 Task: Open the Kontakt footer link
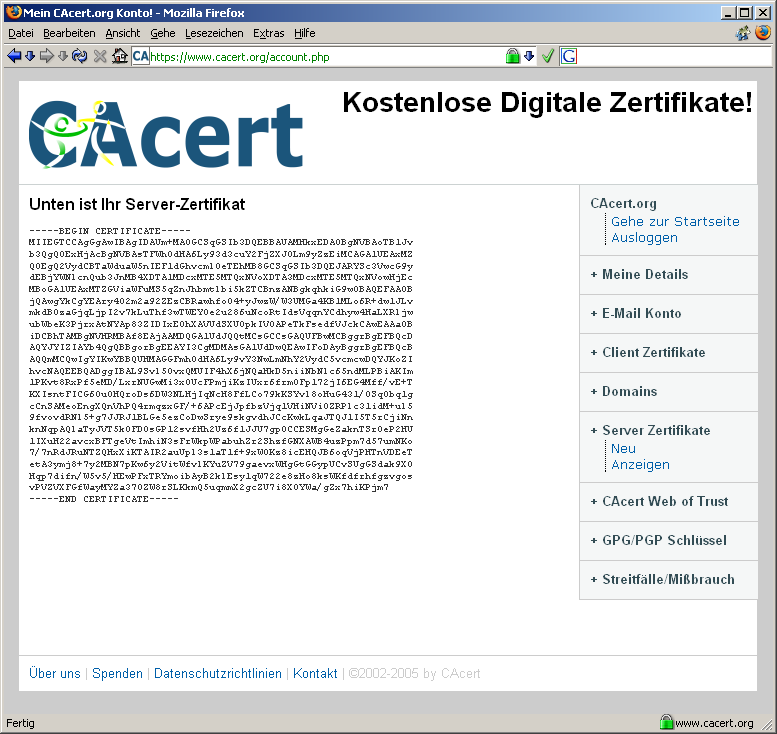coord(315,674)
